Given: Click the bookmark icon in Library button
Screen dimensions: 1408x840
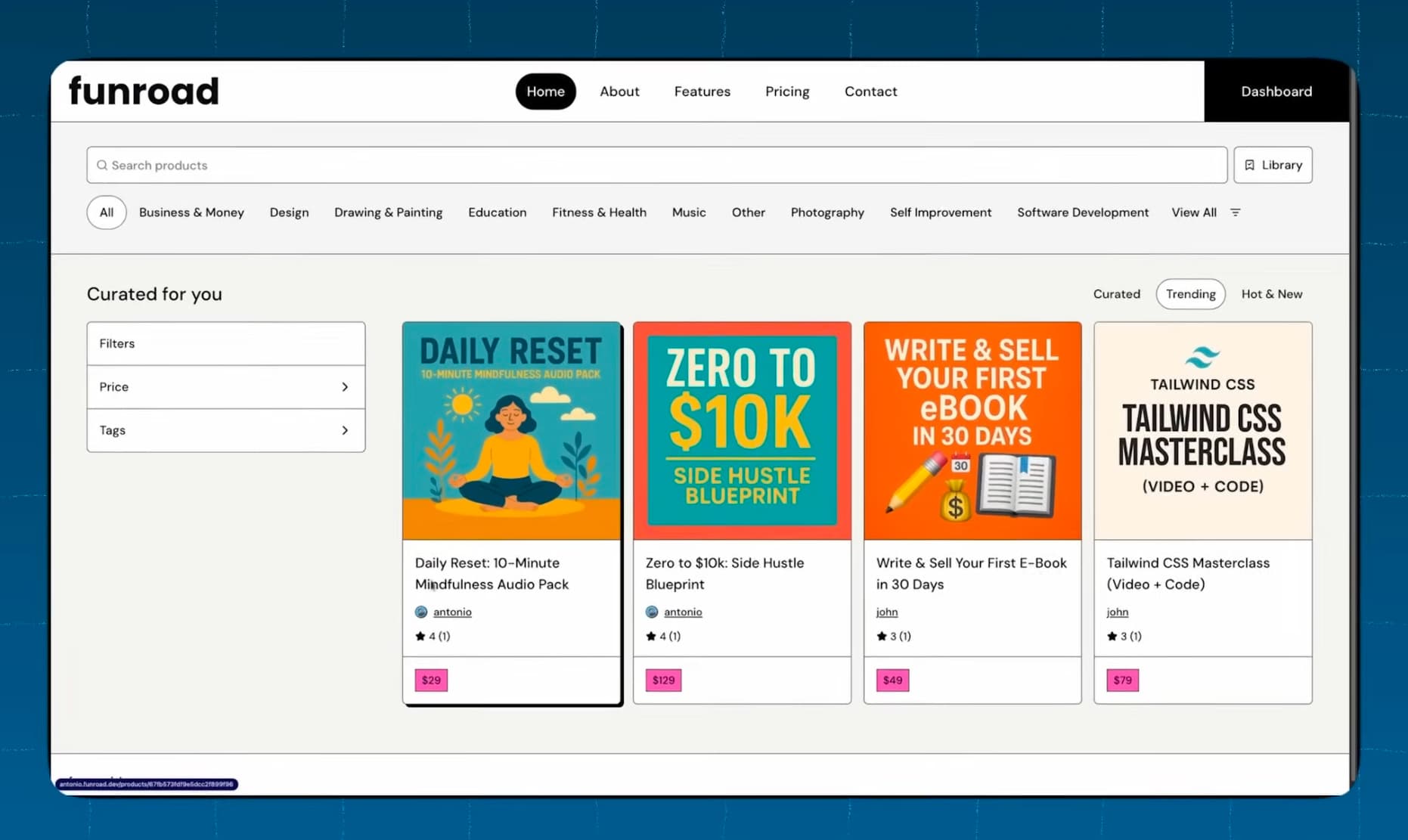Looking at the screenshot, I should (x=1249, y=165).
